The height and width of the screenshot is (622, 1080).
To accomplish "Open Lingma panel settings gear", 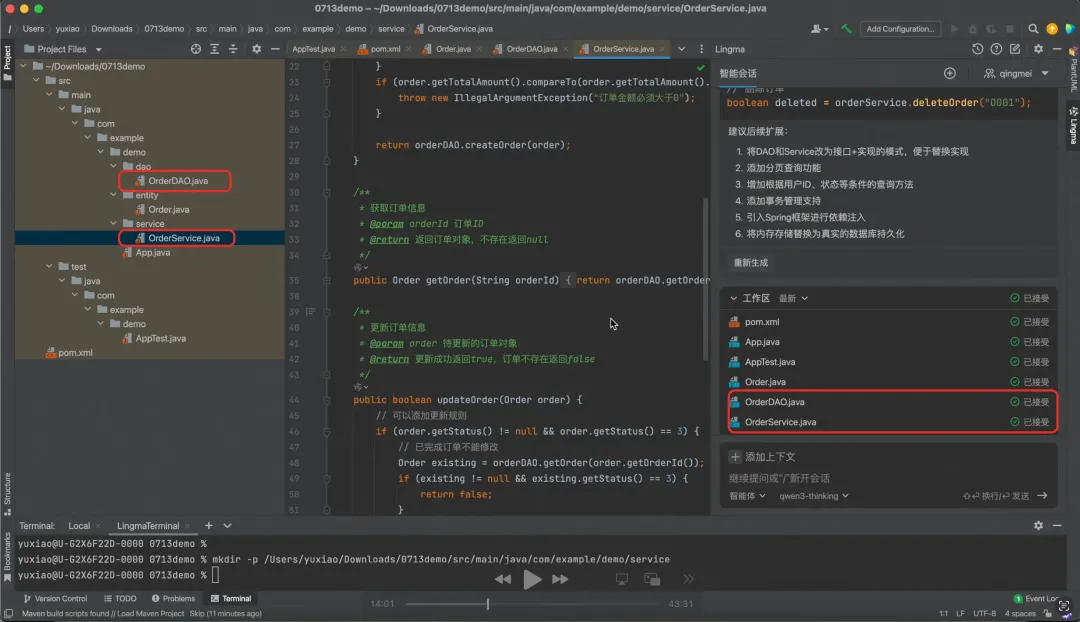I will (1038, 49).
